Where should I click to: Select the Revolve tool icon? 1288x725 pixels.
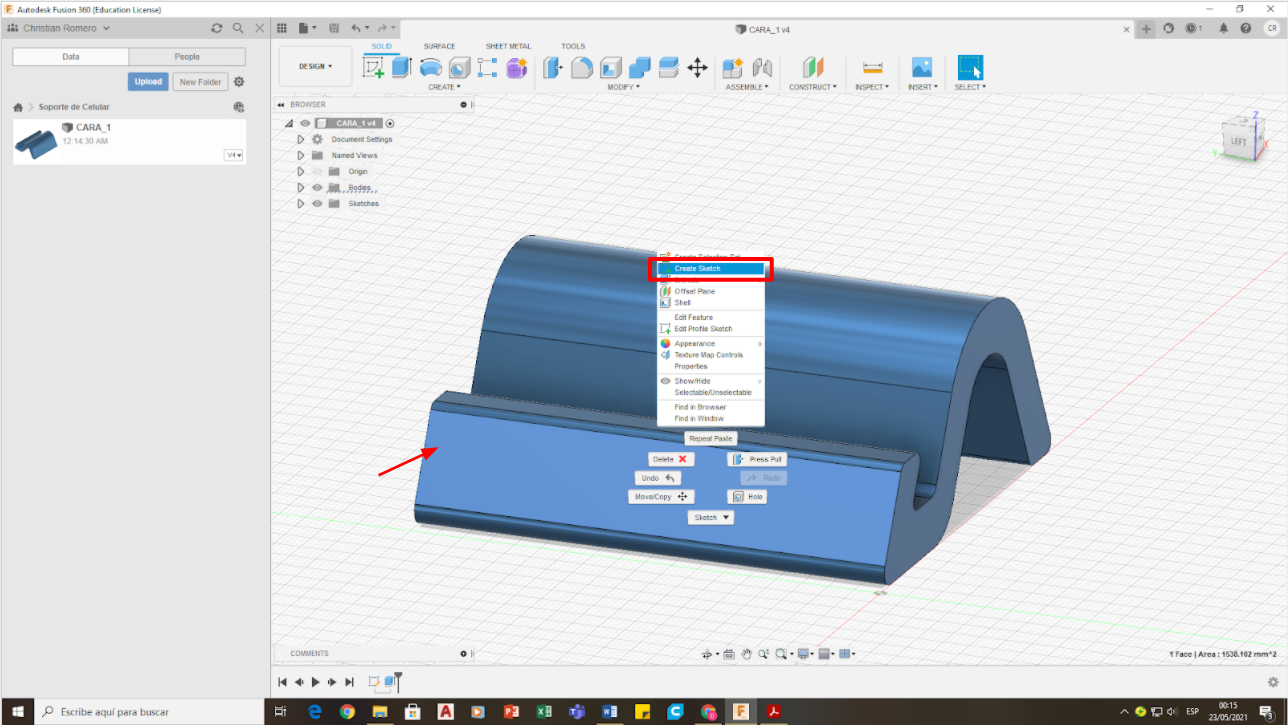click(430, 67)
